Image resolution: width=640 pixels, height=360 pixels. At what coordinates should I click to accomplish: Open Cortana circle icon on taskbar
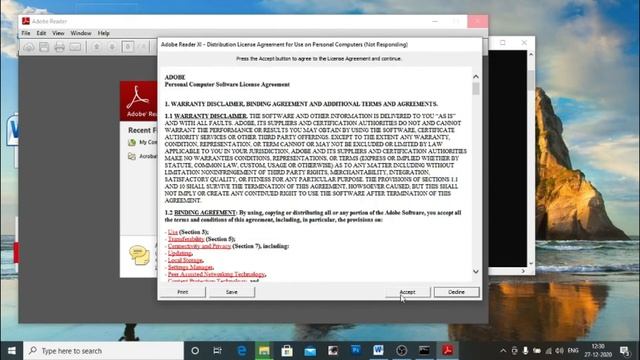pos(195,351)
